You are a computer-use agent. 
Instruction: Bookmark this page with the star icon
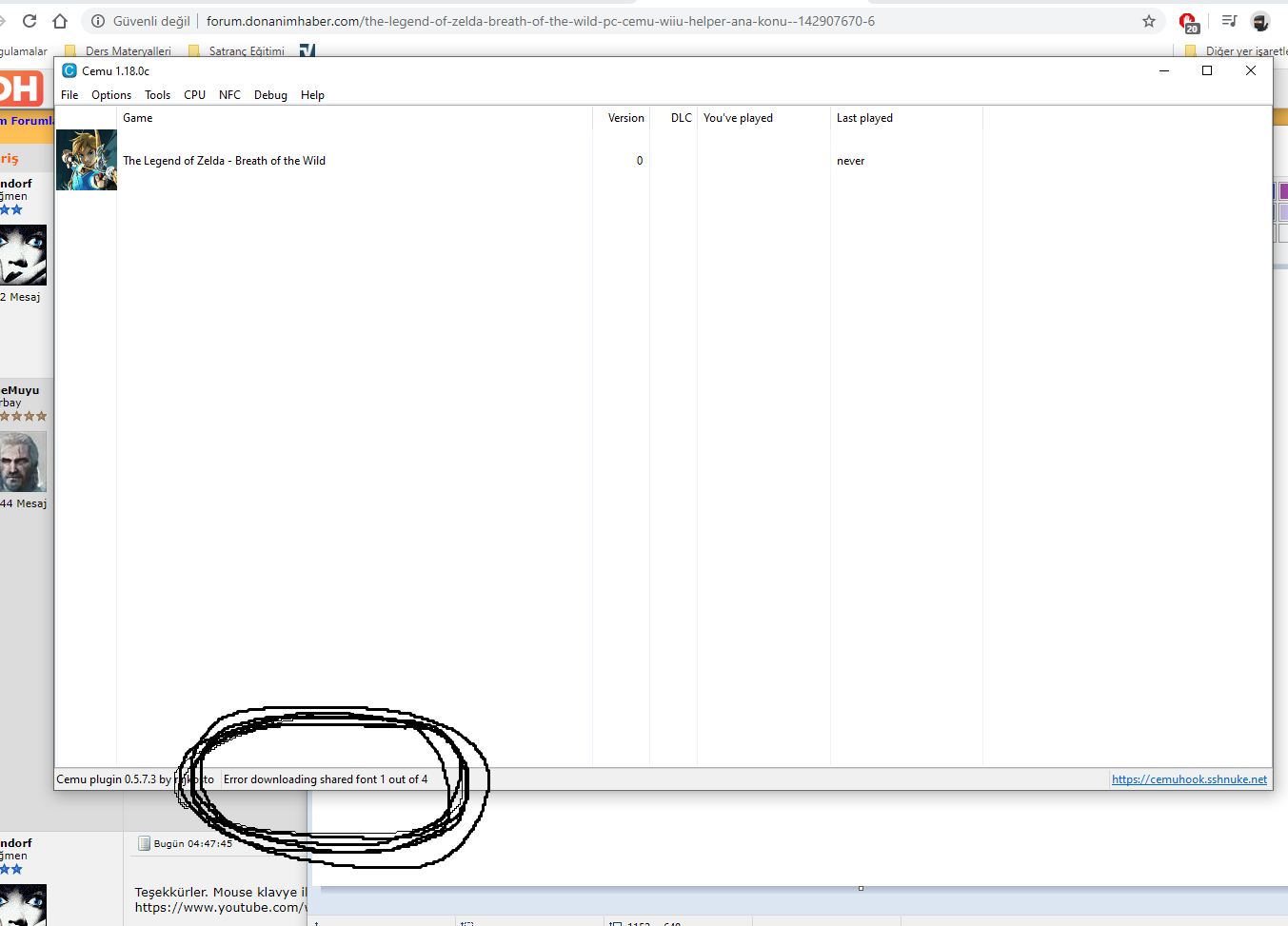[x=1149, y=21]
